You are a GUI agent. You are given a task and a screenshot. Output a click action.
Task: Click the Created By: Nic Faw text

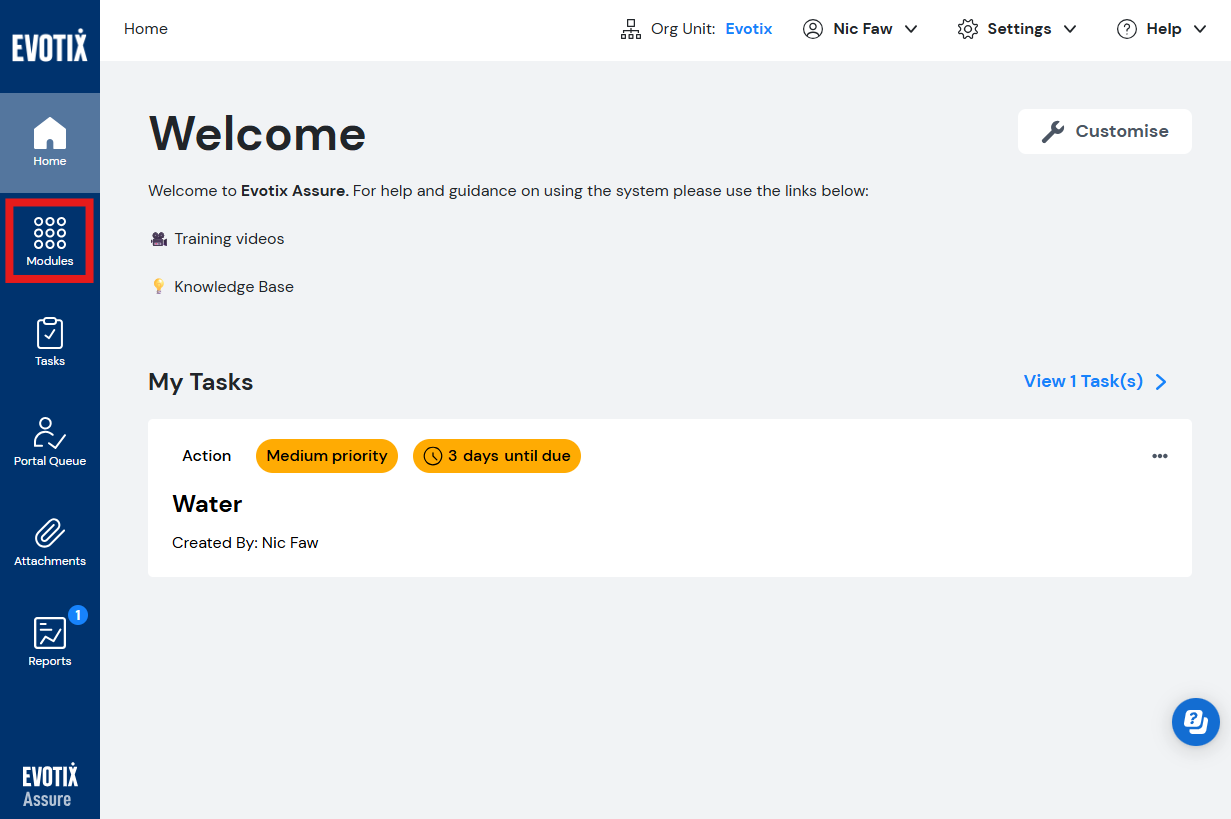[x=245, y=543]
